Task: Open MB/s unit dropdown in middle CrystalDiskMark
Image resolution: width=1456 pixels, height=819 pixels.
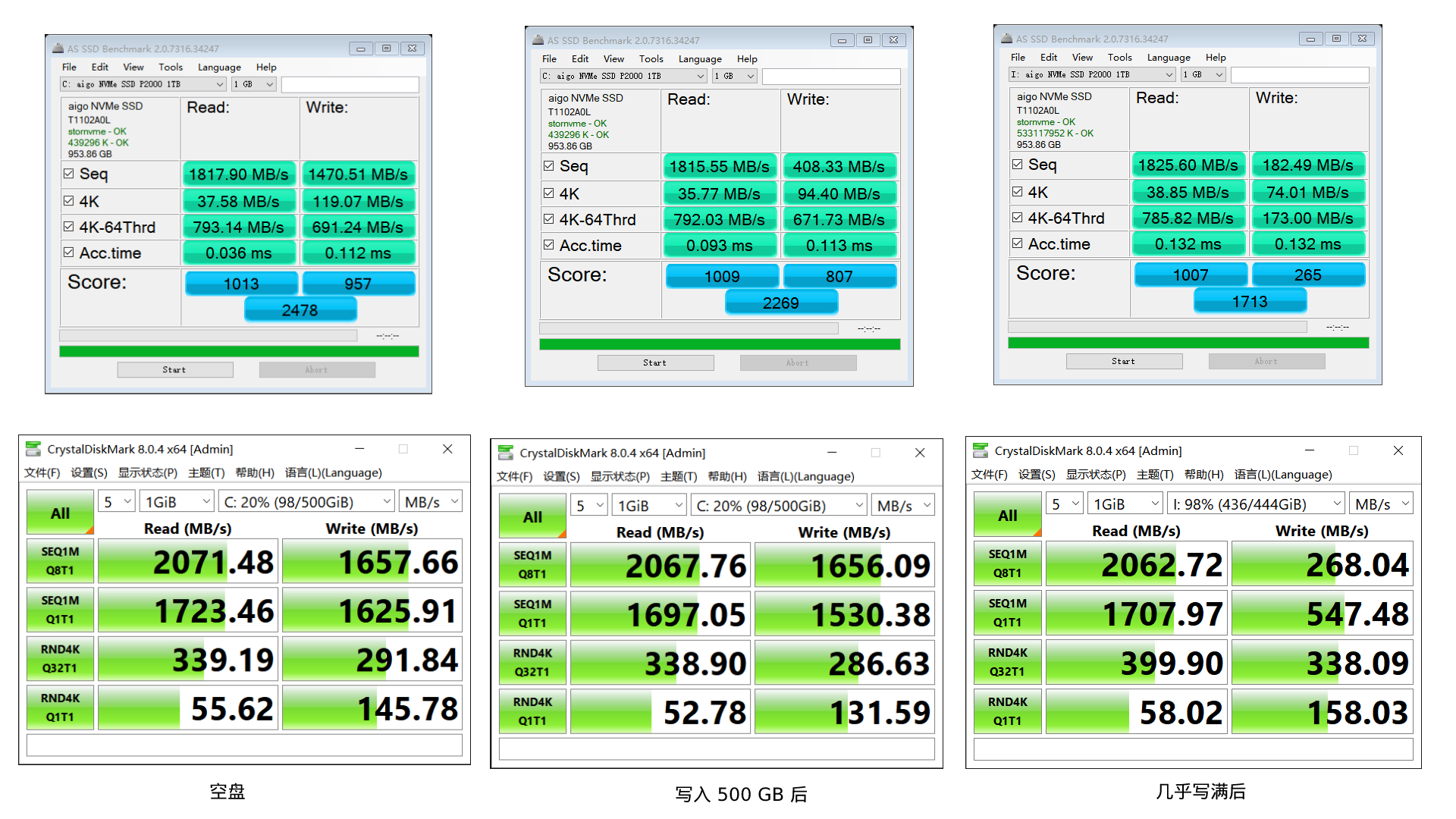Action: [903, 506]
